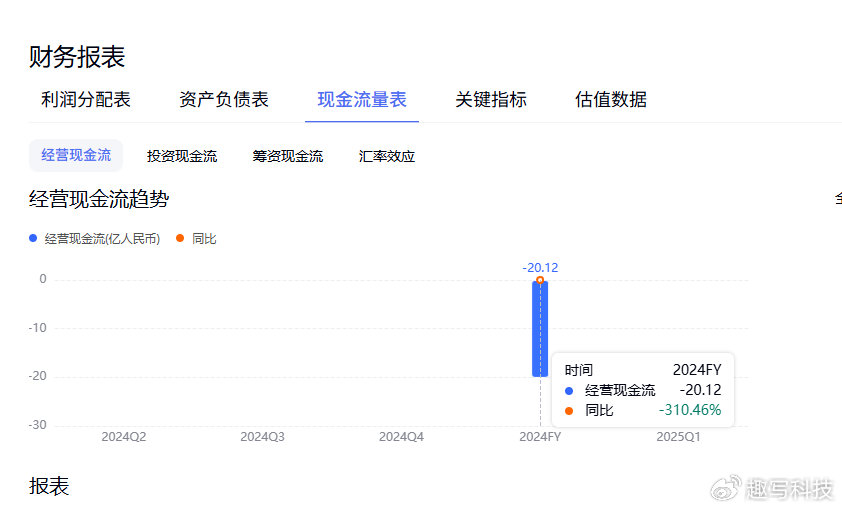Show 投资现金流 chart

(x=182, y=156)
